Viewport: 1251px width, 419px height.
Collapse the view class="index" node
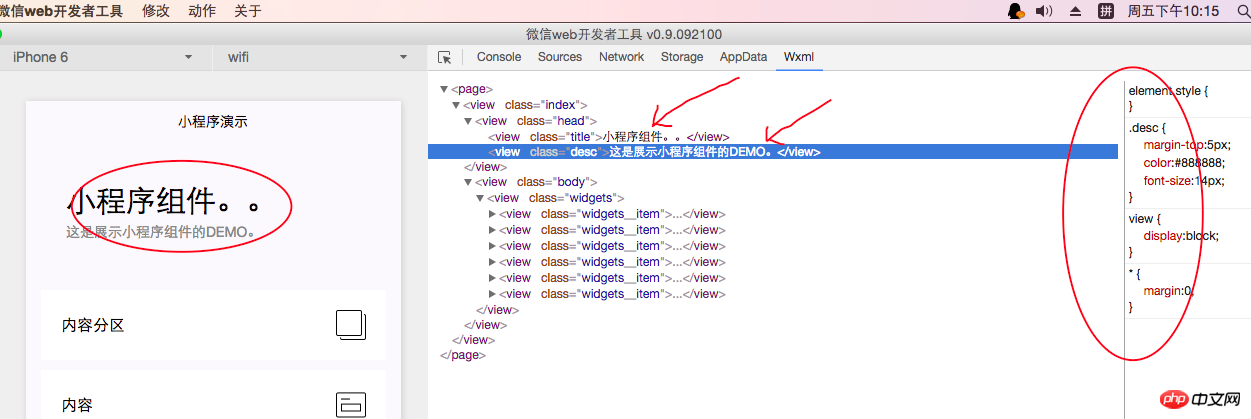pyautogui.click(x=456, y=105)
